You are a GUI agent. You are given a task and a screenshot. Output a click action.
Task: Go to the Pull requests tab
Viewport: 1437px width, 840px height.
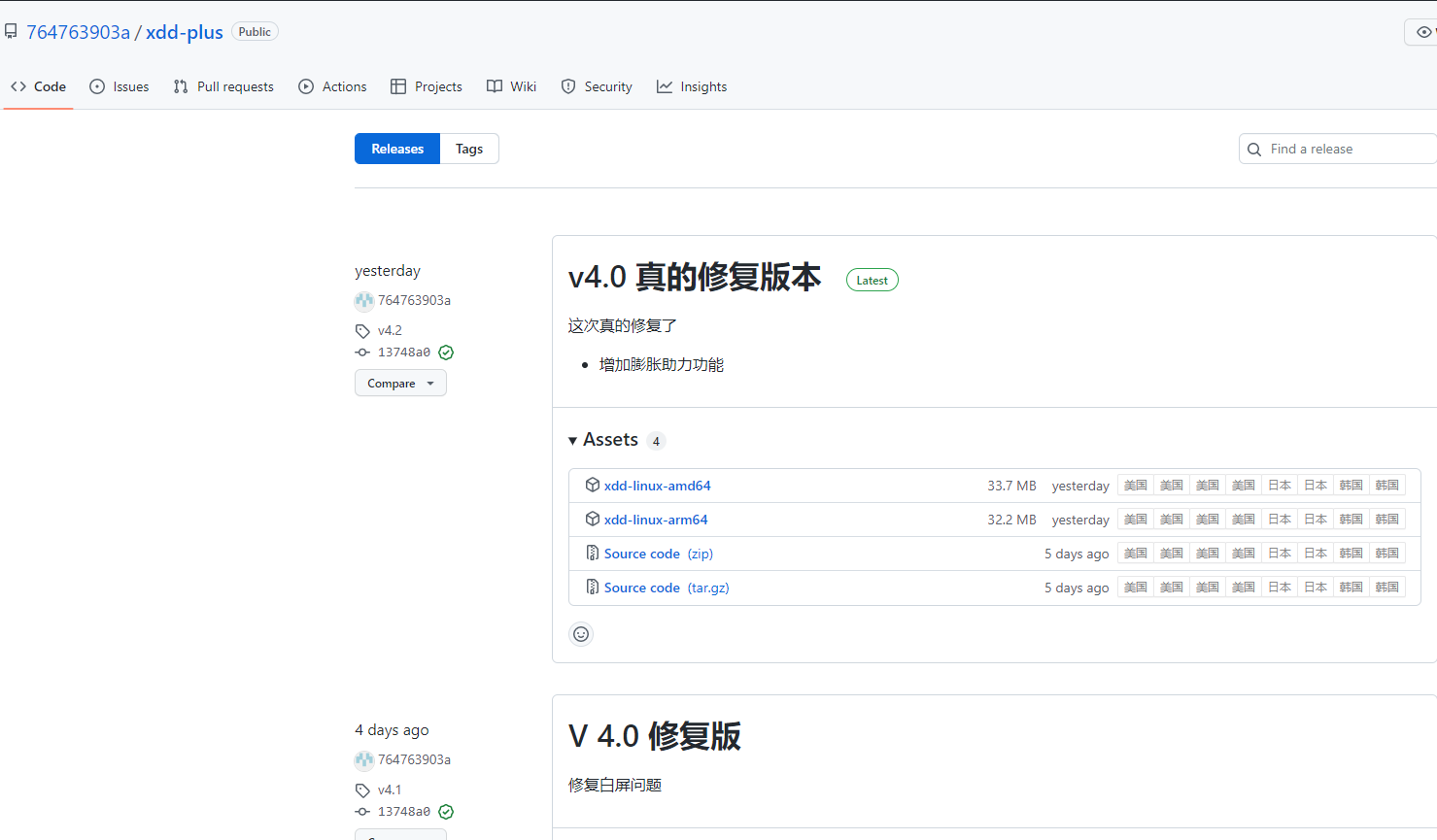point(223,86)
